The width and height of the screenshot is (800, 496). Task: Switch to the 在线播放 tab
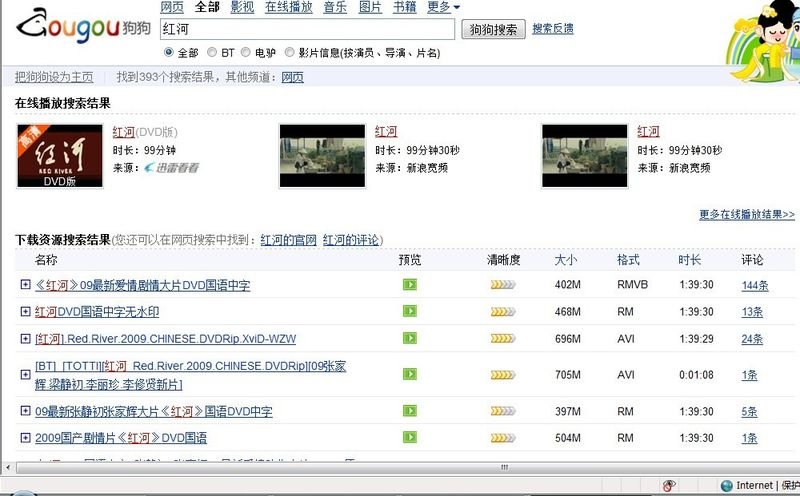289,7
